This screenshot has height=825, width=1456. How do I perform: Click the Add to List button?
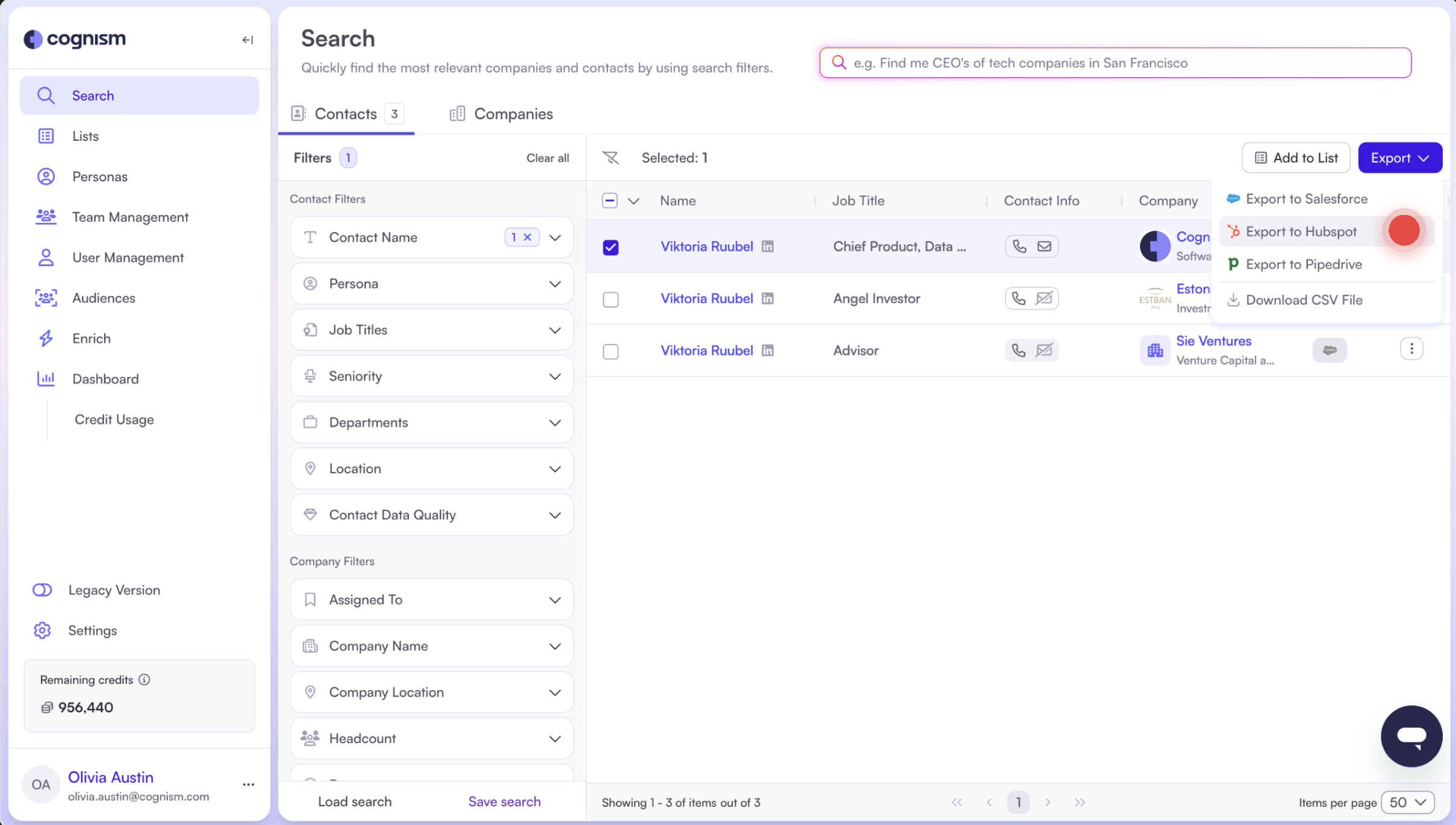[x=1296, y=158]
